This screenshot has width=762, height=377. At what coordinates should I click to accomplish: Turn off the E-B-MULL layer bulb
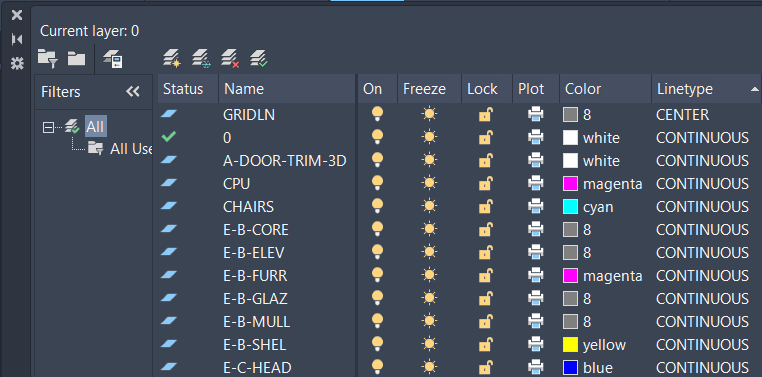pyautogui.click(x=378, y=321)
